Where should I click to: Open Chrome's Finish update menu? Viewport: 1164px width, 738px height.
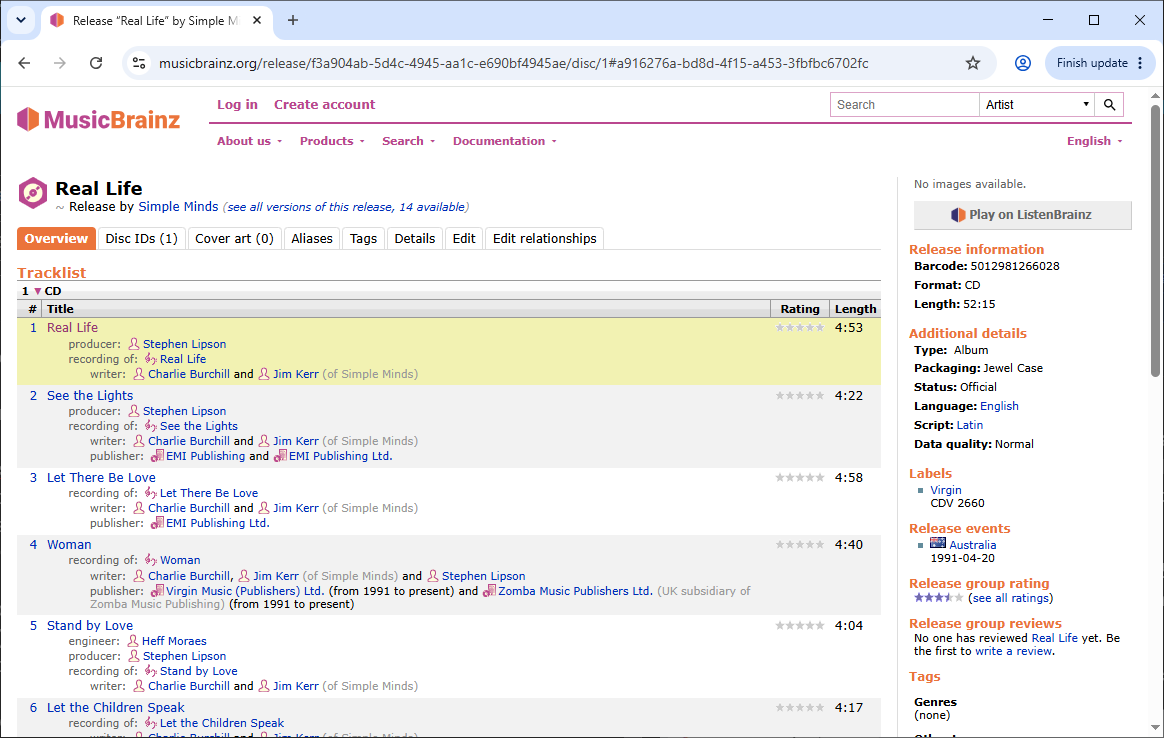[1100, 63]
